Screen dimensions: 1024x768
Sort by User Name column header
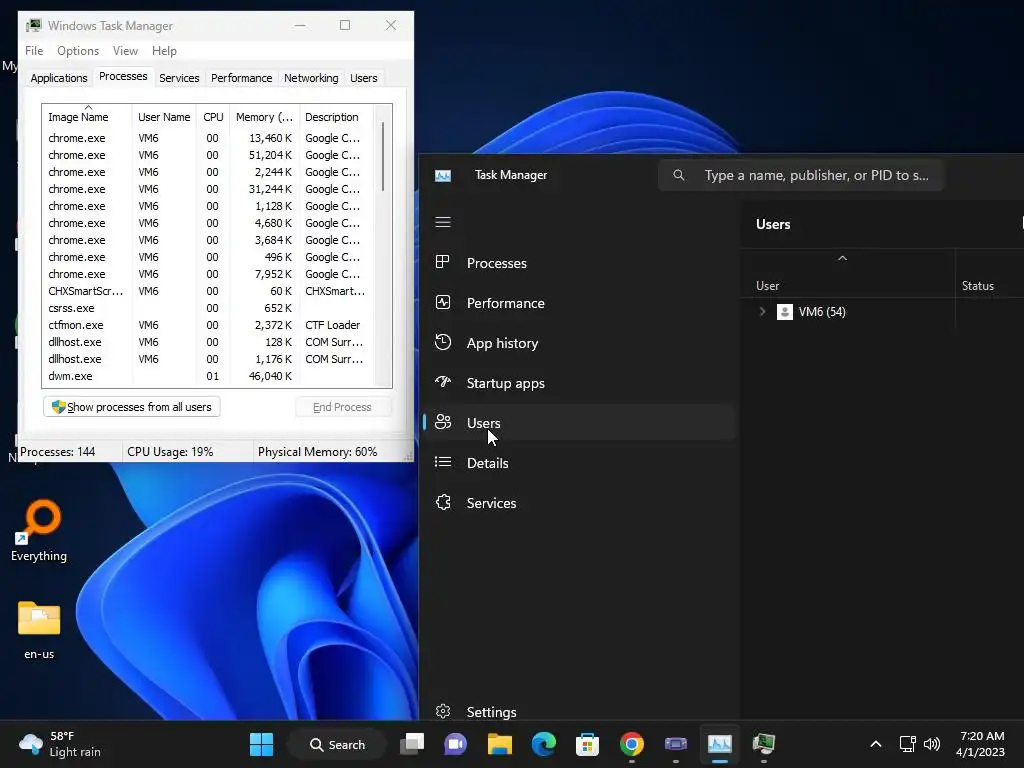tap(164, 117)
